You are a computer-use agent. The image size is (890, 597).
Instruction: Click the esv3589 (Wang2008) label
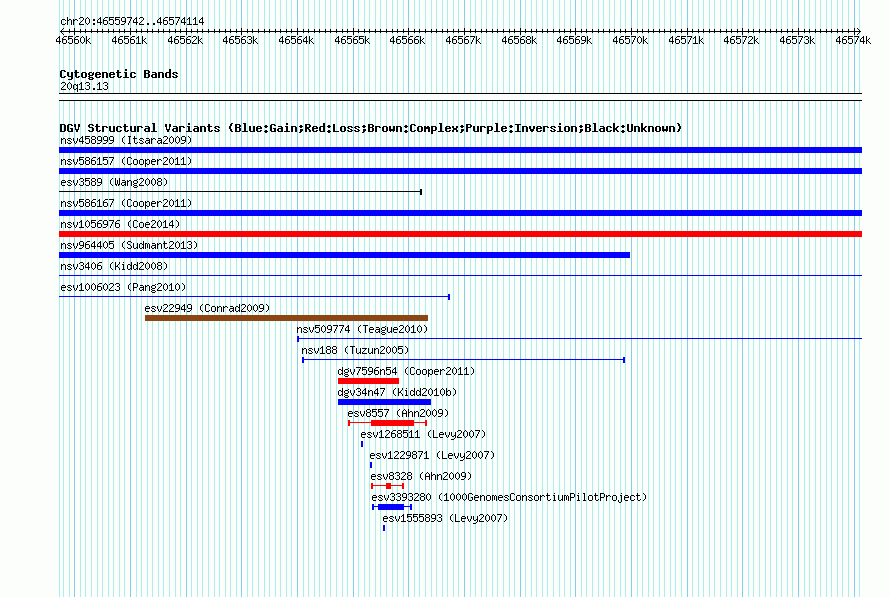tap(114, 182)
